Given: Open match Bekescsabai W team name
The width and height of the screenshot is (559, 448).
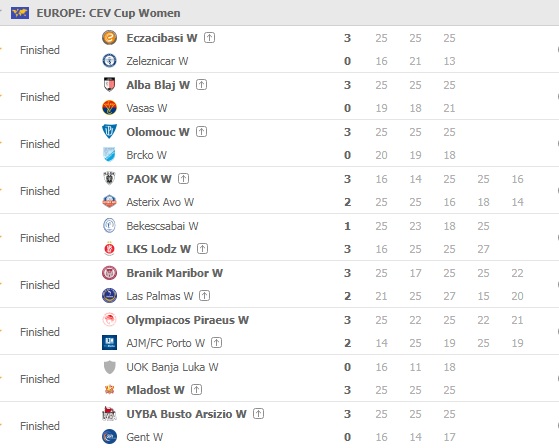Looking at the screenshot, I should click(162, 226).
